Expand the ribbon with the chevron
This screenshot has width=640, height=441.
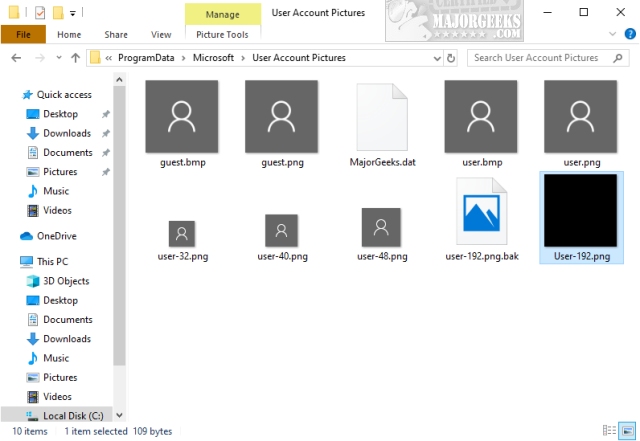[612, 34]
